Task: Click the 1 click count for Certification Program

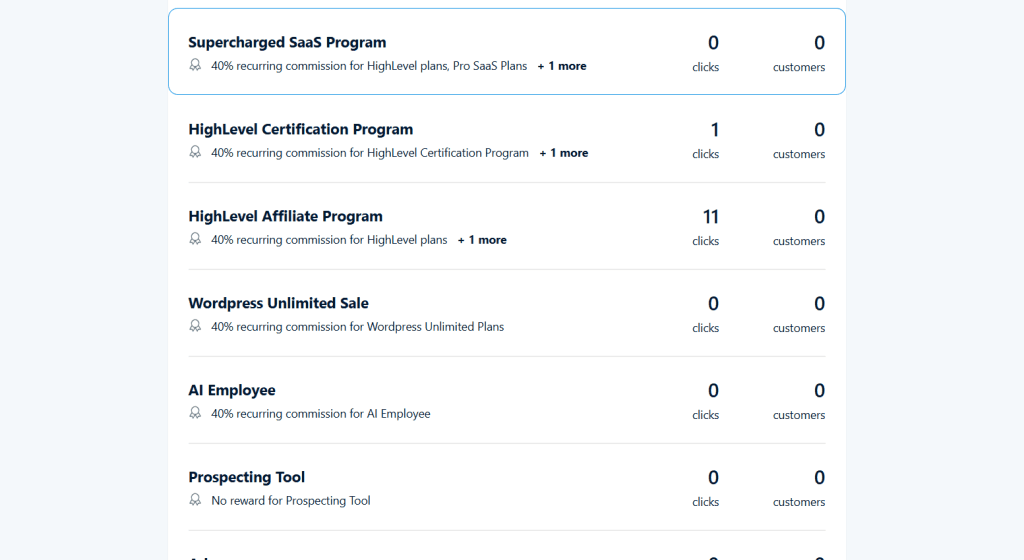Action: pyautogui.click(x=714, y=130)
